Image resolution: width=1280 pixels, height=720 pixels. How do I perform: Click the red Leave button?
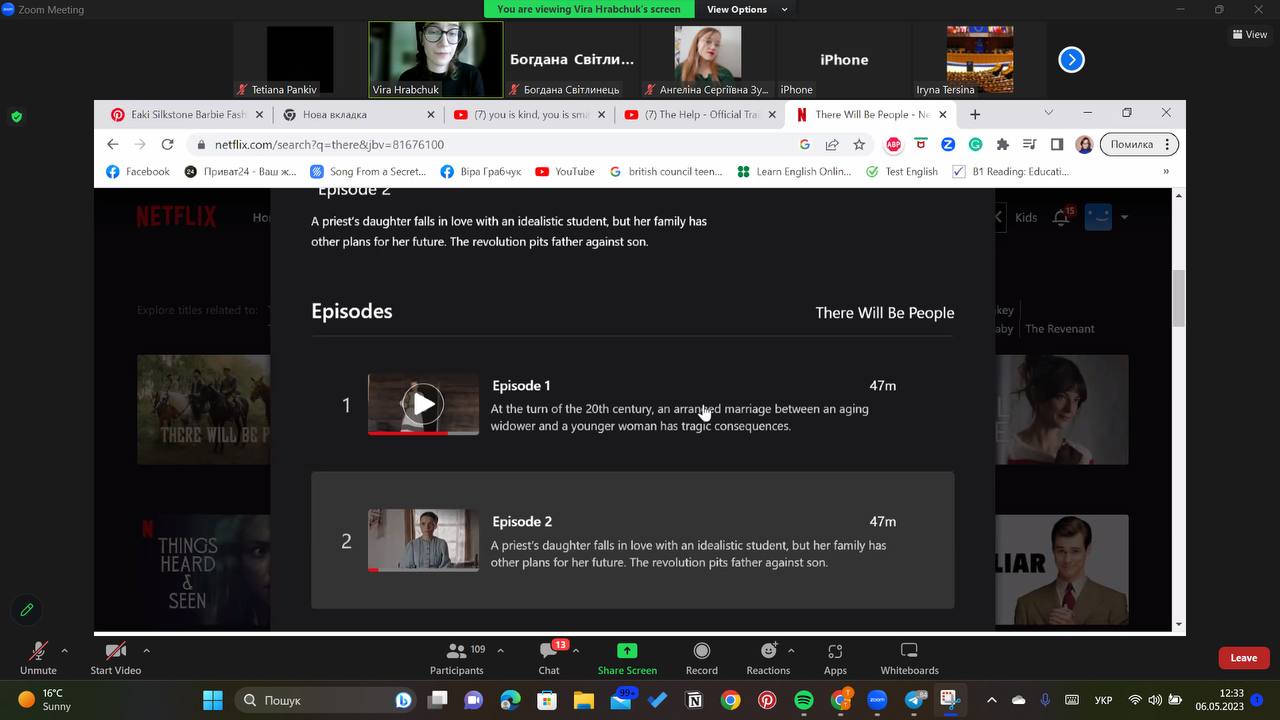point(1243,658)
